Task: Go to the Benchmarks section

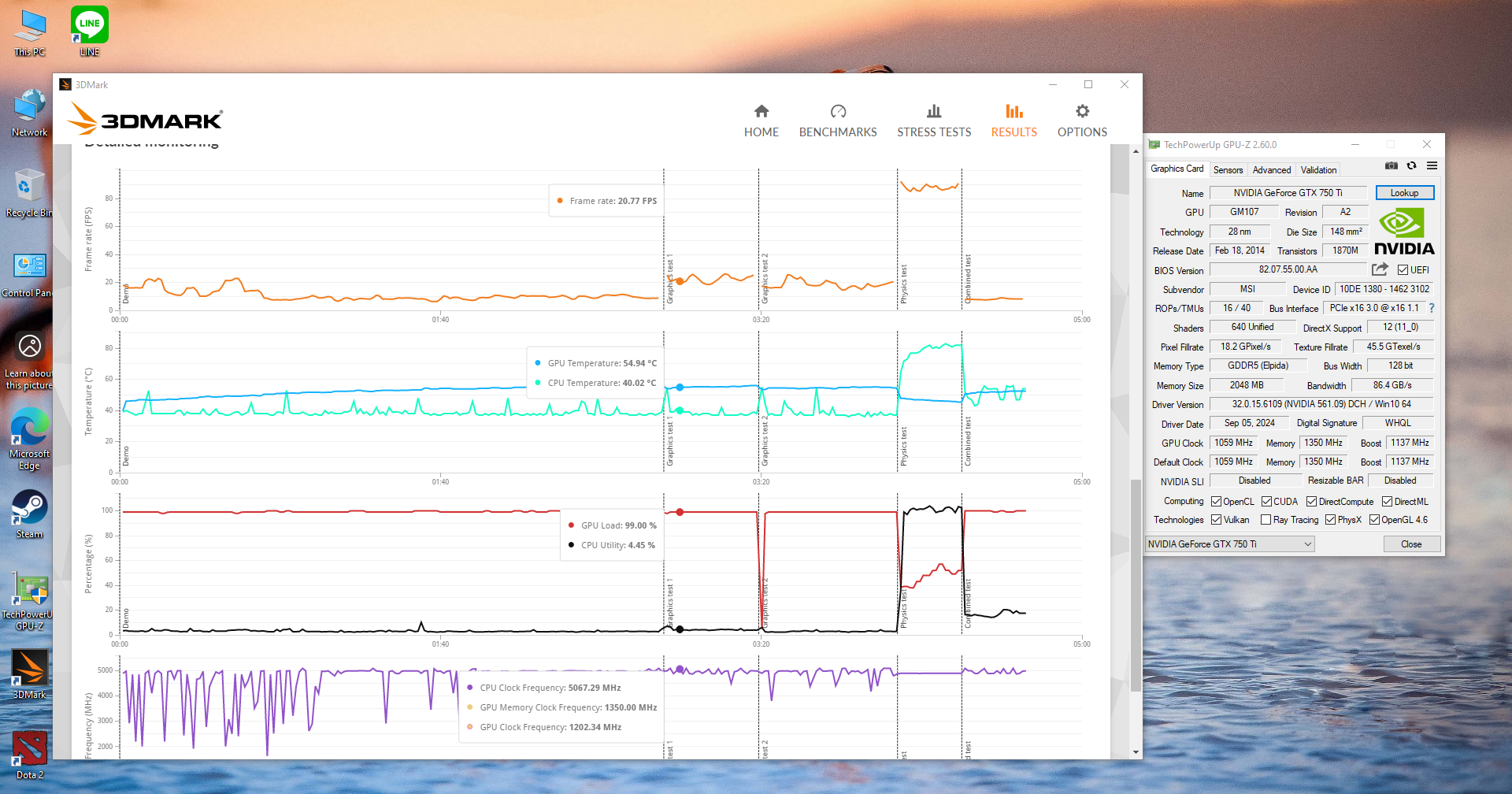Action: 837,121
